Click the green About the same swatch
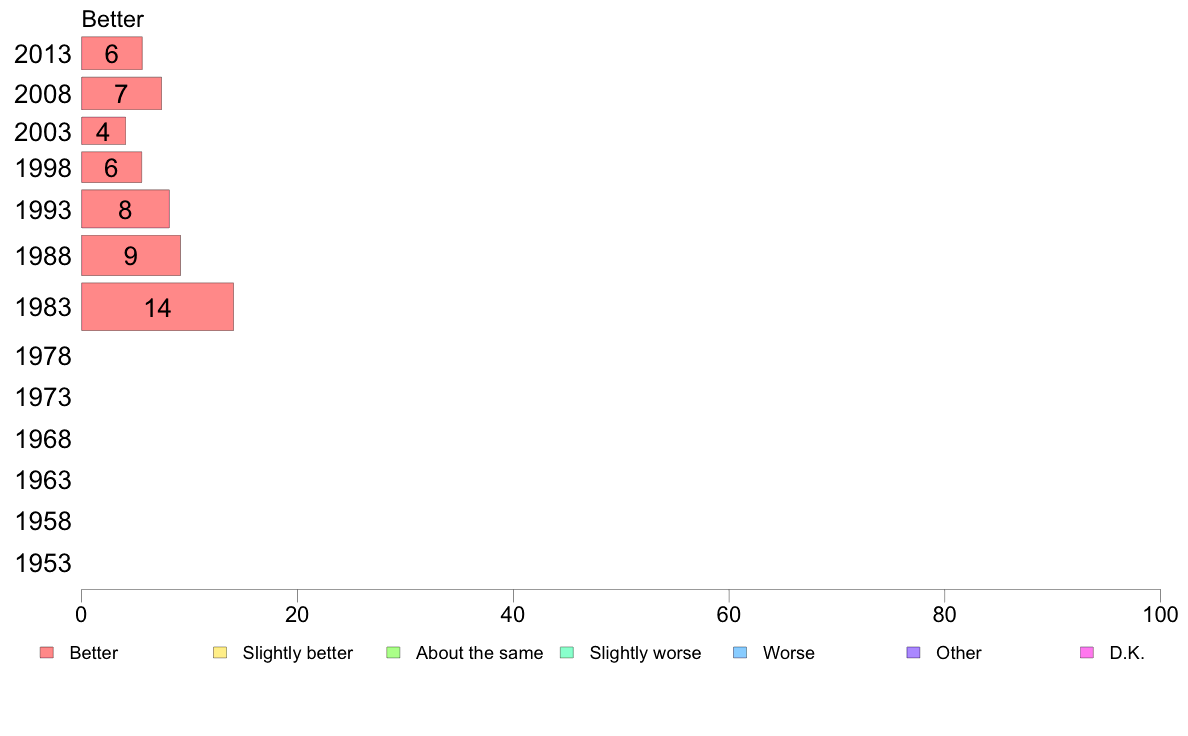Viewport: 1188px width, 736px height. click(393, 653)
